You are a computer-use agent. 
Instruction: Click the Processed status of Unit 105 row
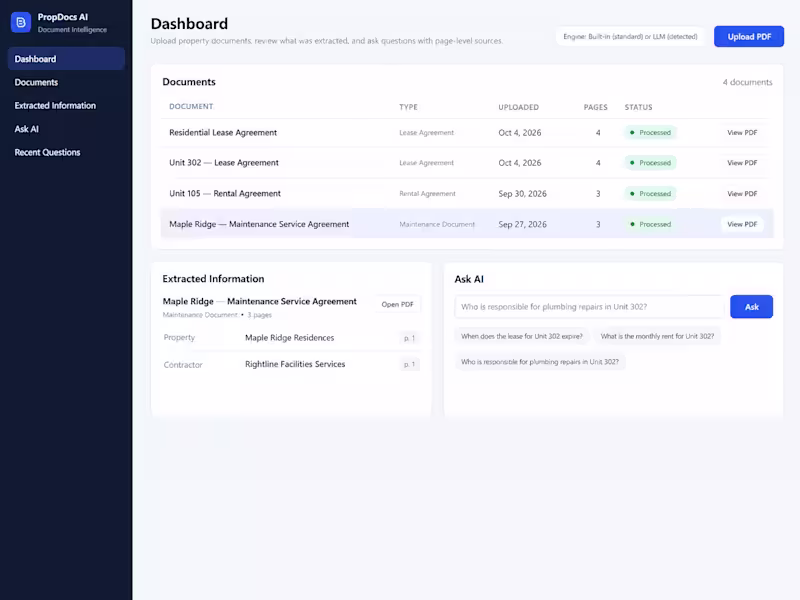click(x=651, y=194)
